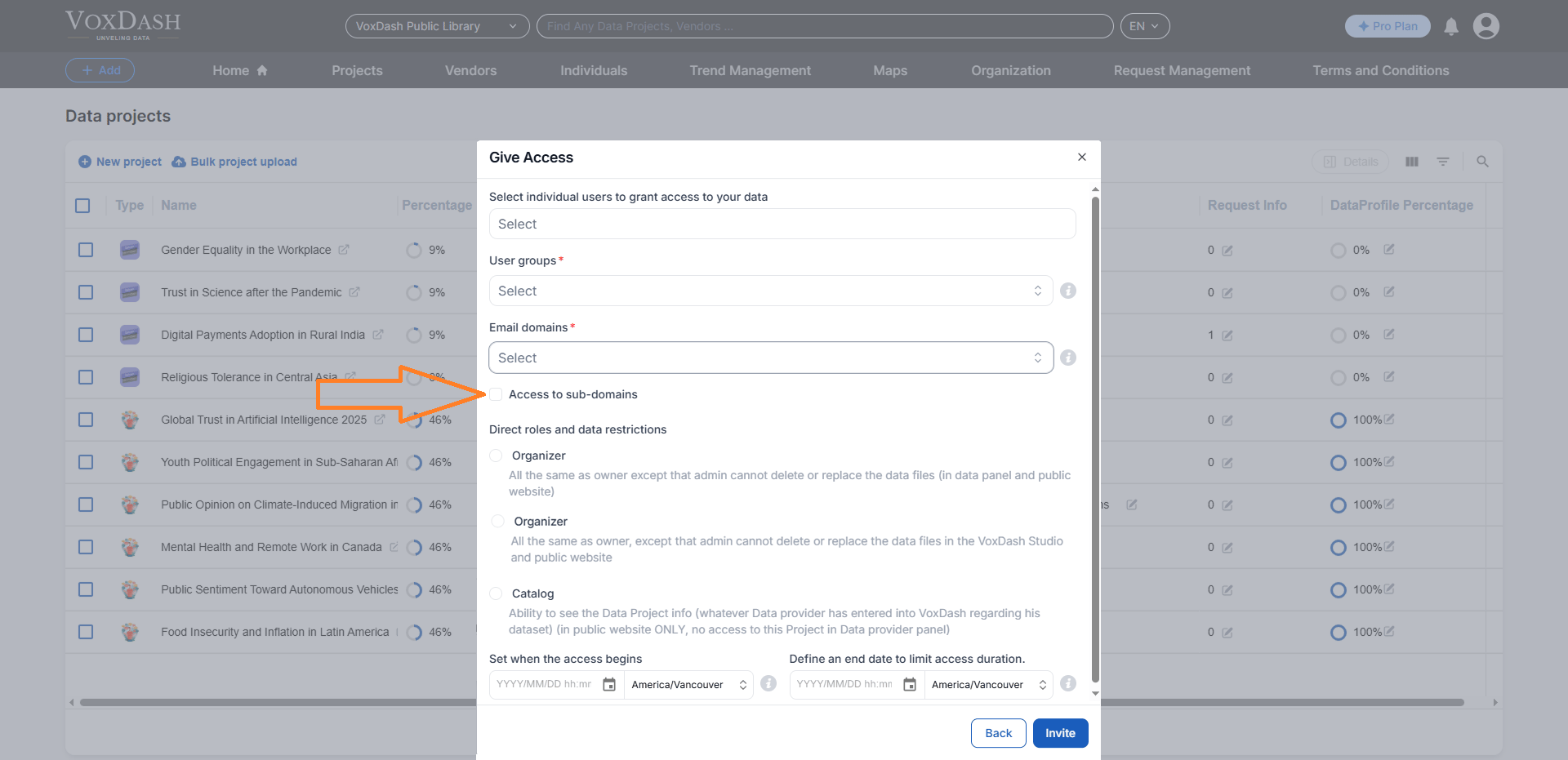
Task: Expand the Email domains select dropdown
Action: click(771, 358)
